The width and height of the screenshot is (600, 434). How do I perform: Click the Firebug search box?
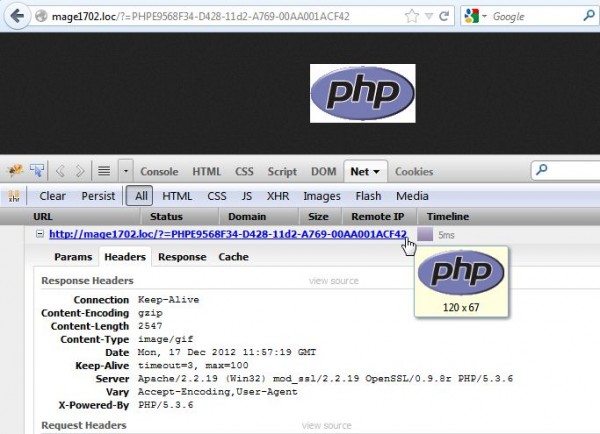566,170
